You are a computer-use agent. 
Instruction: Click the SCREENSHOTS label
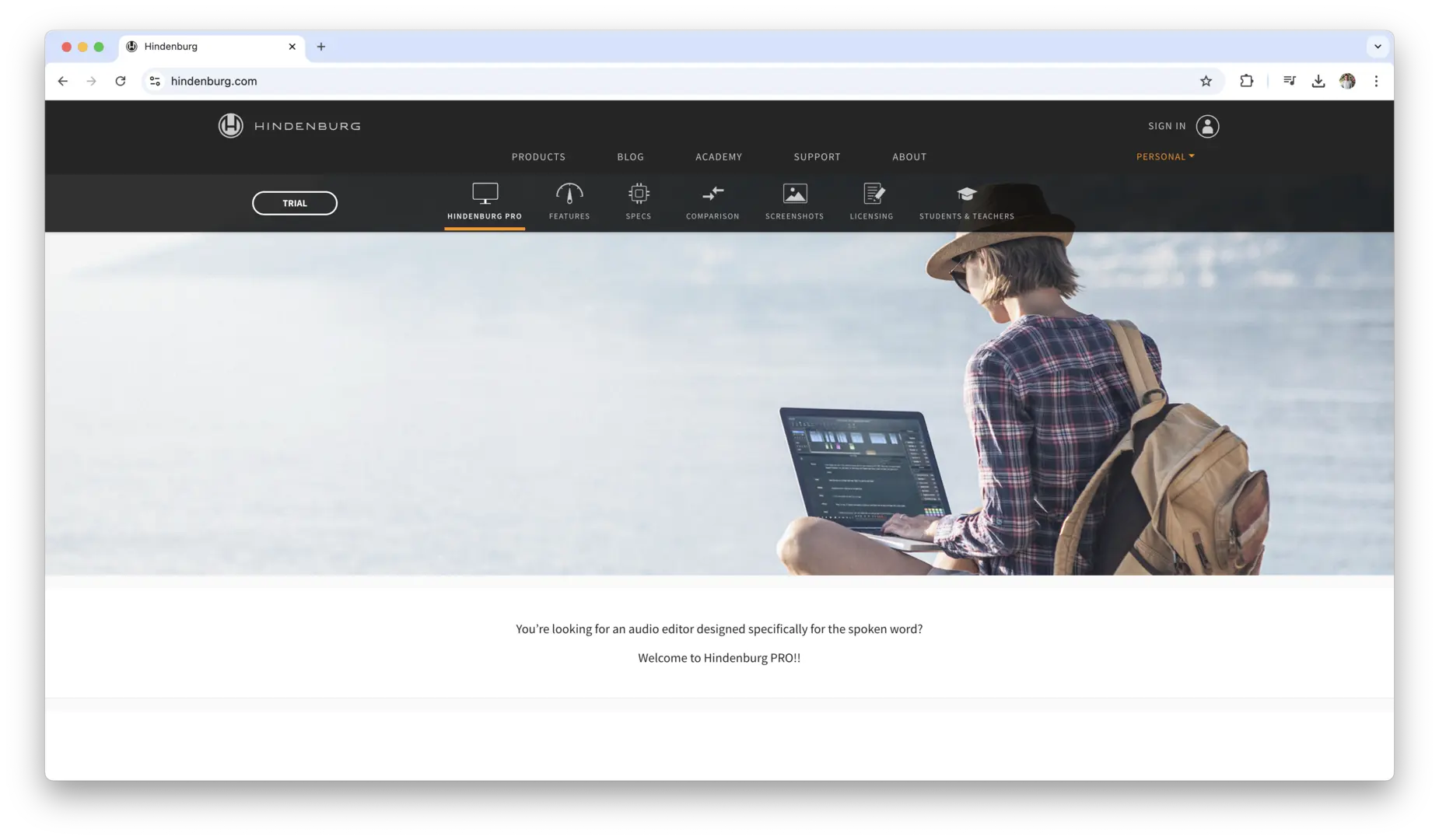(794, 216)
